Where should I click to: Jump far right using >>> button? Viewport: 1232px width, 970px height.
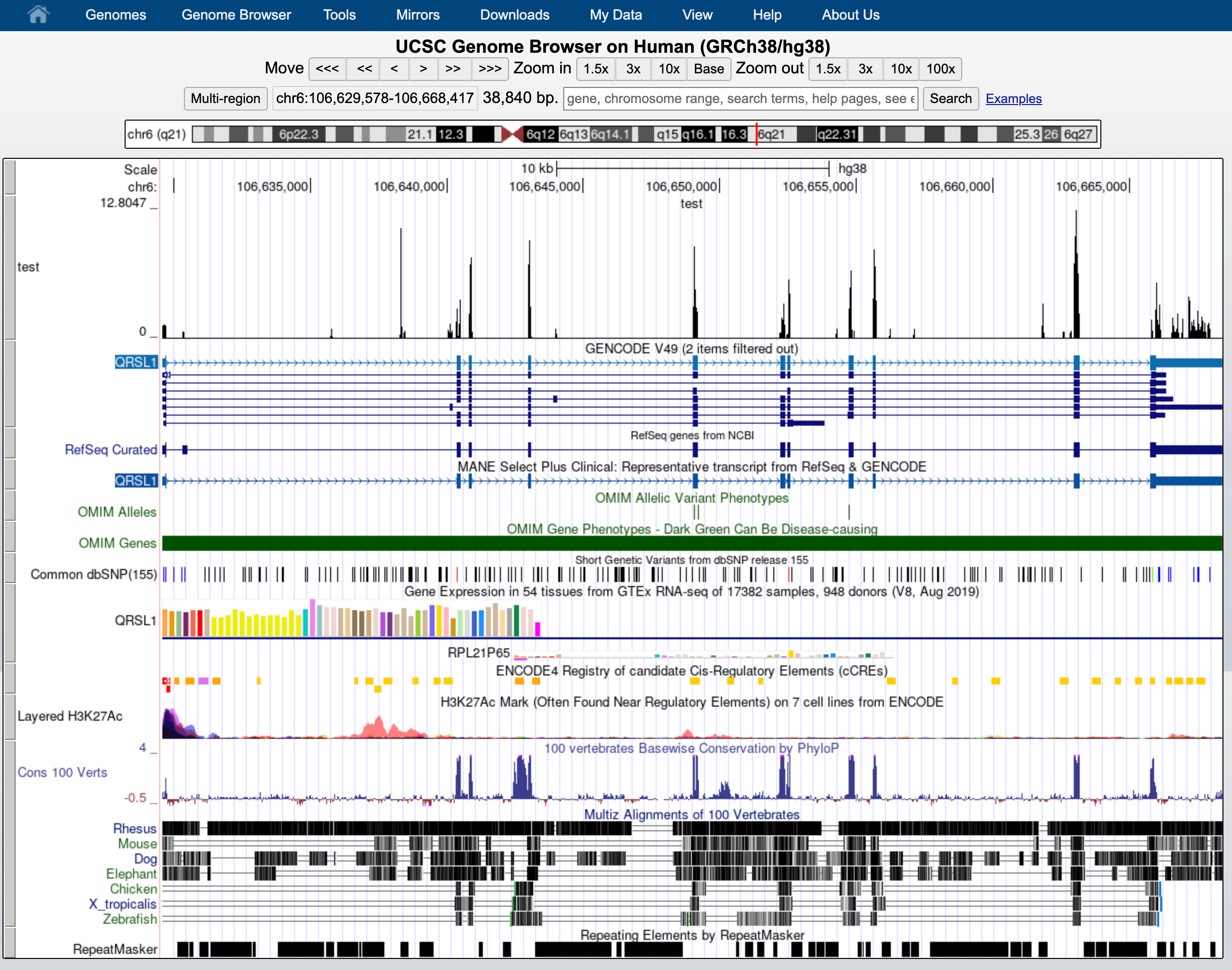tap(489, 69)
